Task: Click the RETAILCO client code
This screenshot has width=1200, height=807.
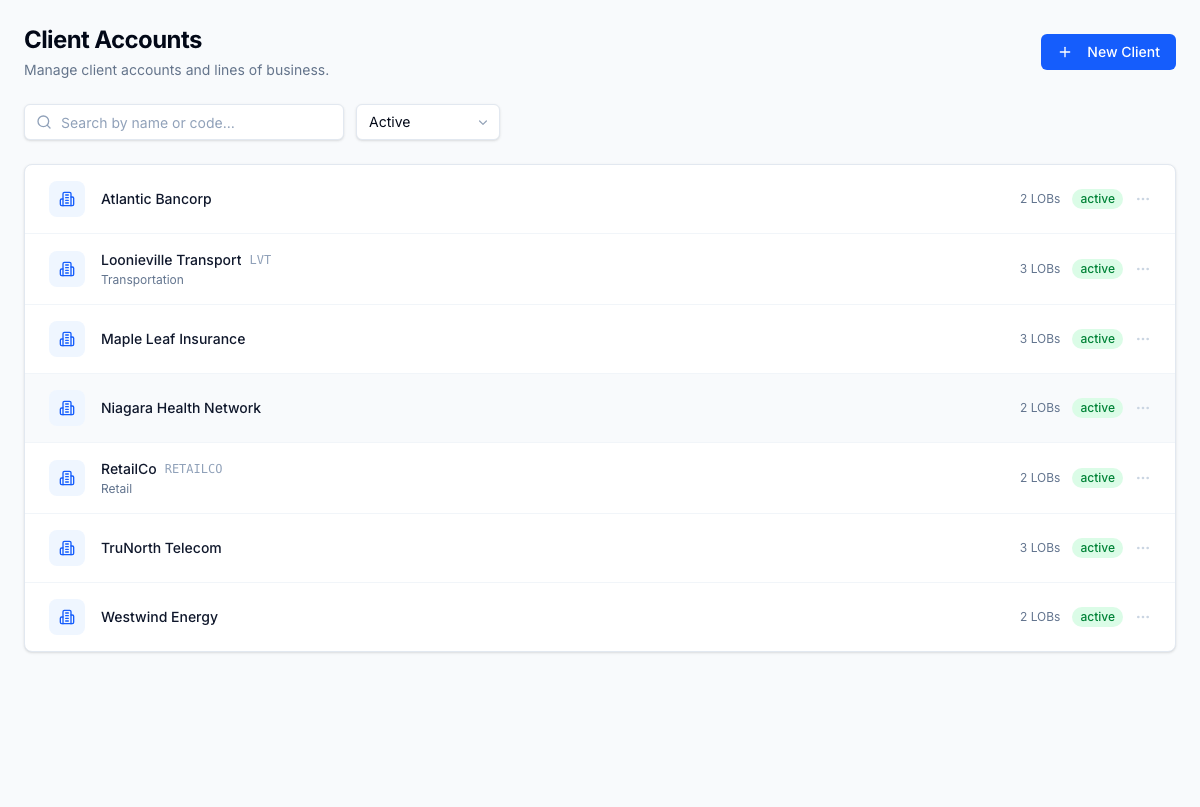Action: [x=193, y=469]
